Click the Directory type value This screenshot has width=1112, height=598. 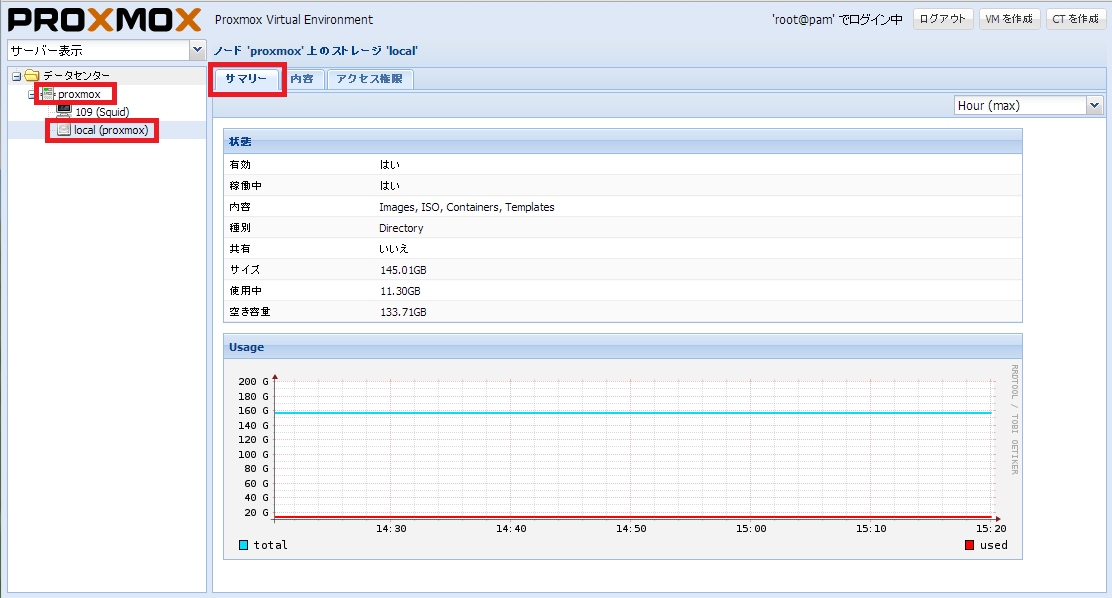[x=401, y=228]
